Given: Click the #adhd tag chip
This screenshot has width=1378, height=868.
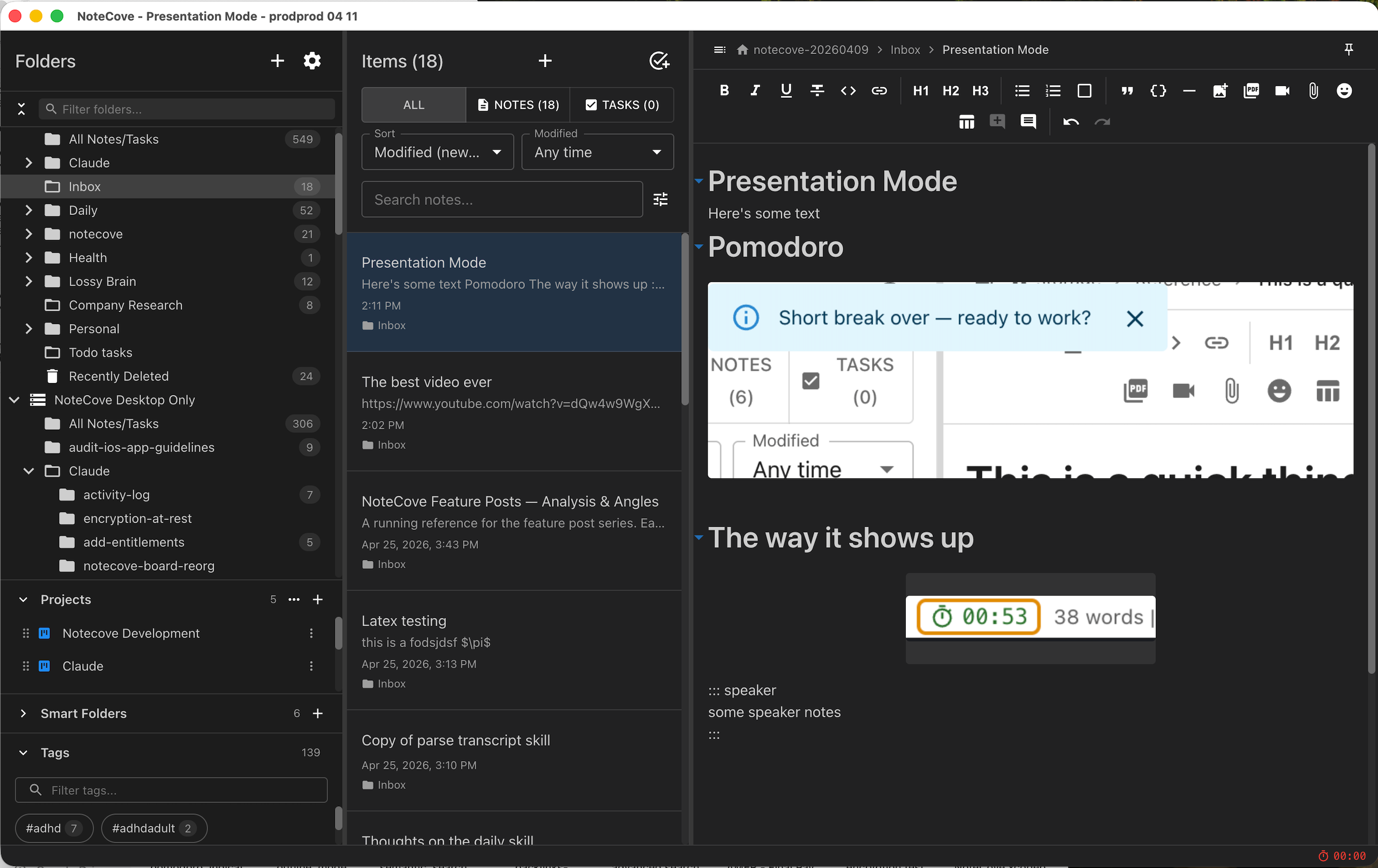Looking at the screenshot, I should [54, 828].
